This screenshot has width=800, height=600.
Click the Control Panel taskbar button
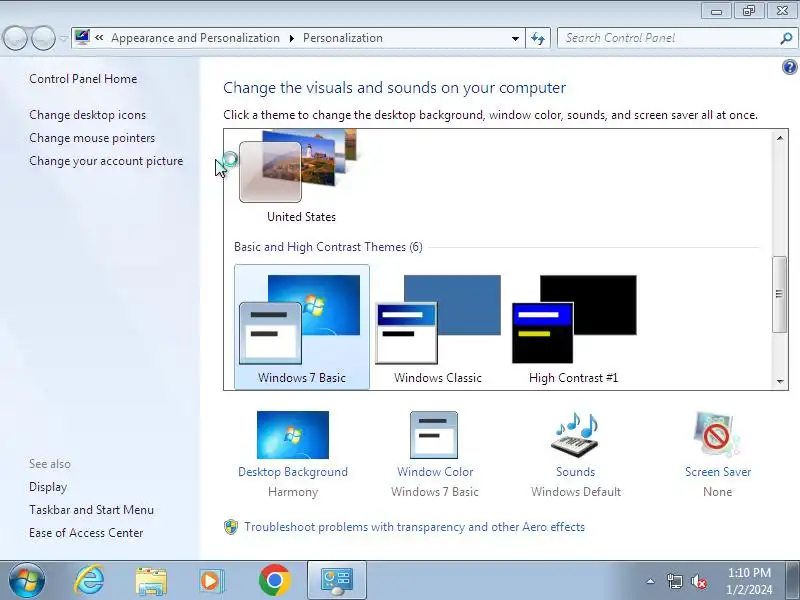click(x=337, y=581)
